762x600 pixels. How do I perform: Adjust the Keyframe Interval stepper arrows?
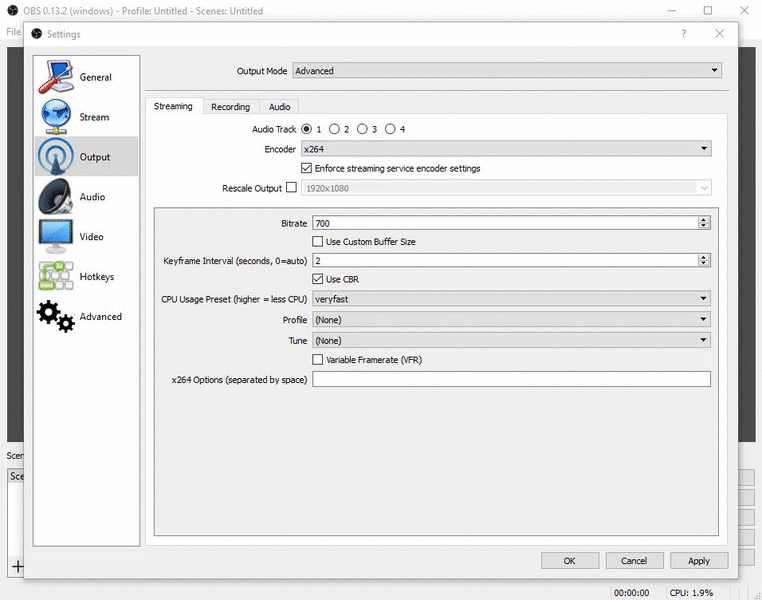click(x=704, y=260)
